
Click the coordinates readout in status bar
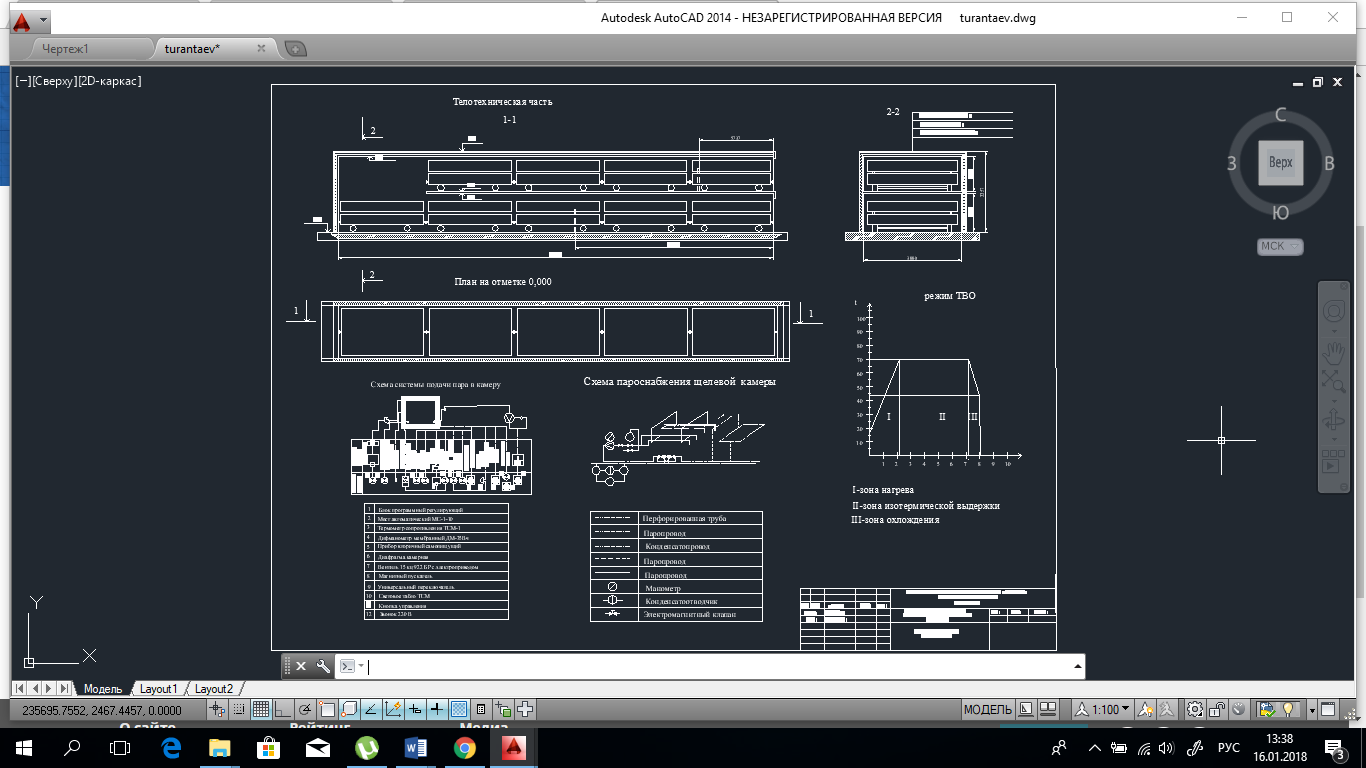click(x=102, y=710)
